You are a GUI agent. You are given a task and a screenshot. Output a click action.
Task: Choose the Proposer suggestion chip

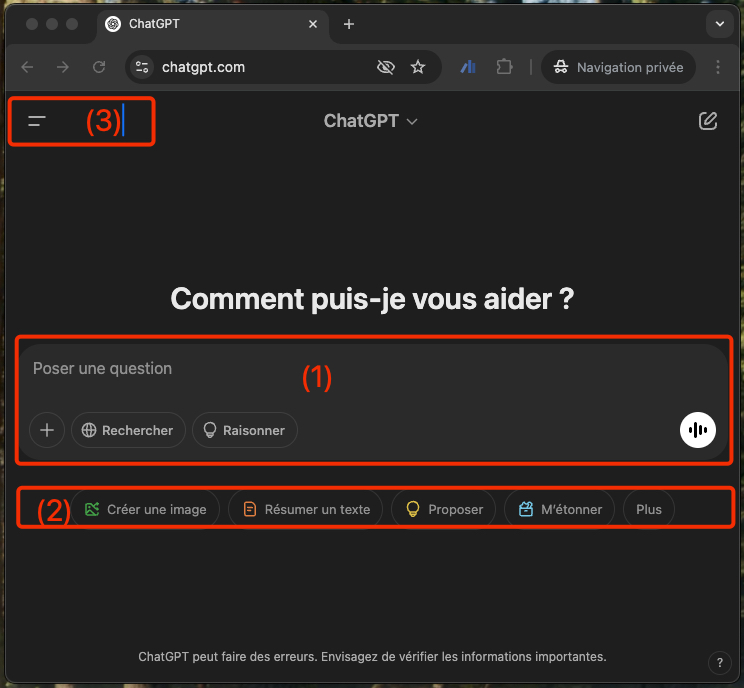tap(444, 509)
